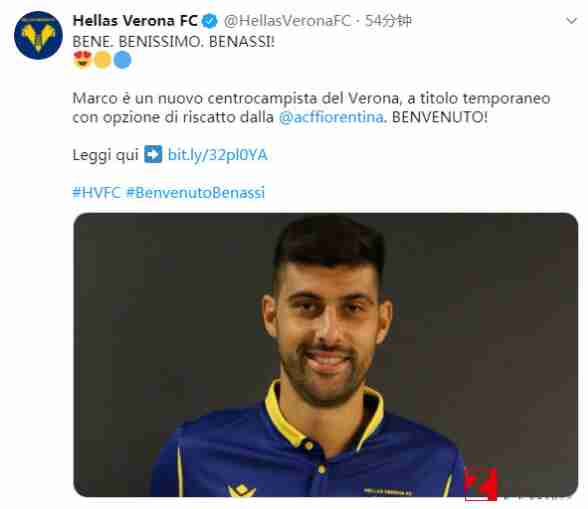Open the Hellas Verona FC profile avatar

click(38, 35)
